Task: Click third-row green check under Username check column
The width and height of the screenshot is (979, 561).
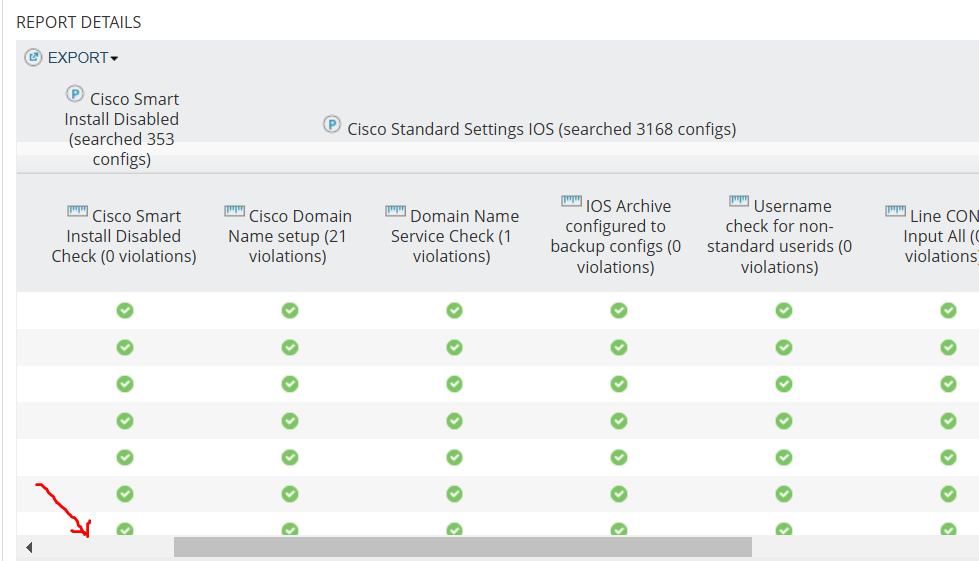Action: 784,384
